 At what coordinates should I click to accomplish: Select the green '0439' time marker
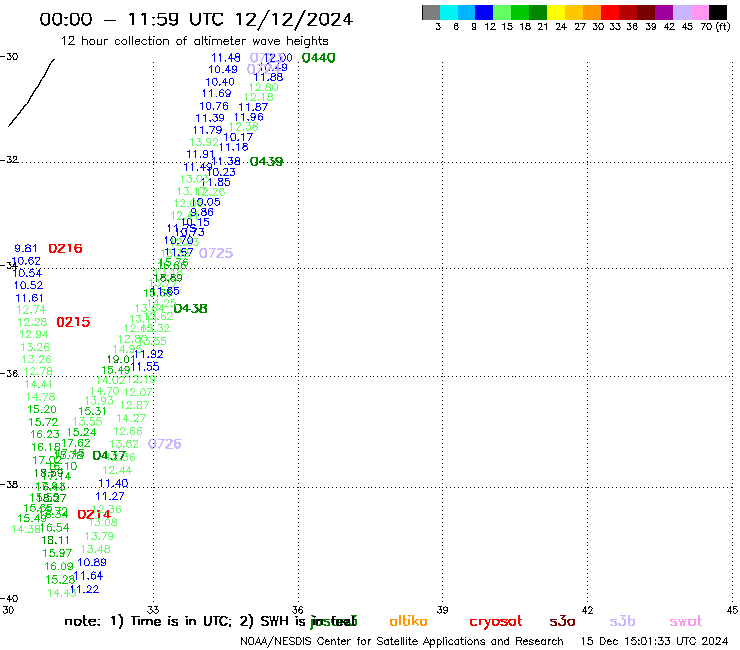[266, 161]
